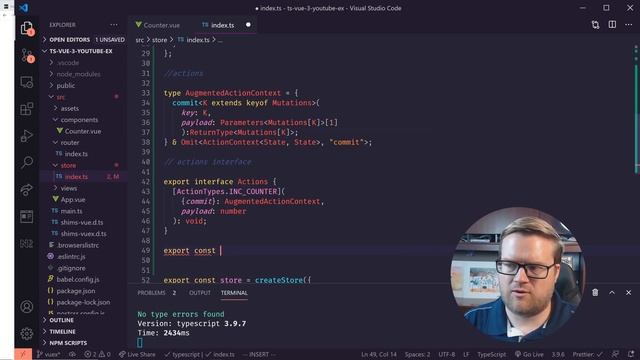Click the Go Live status bar button
640x360 pixels.
pos(529,354)
